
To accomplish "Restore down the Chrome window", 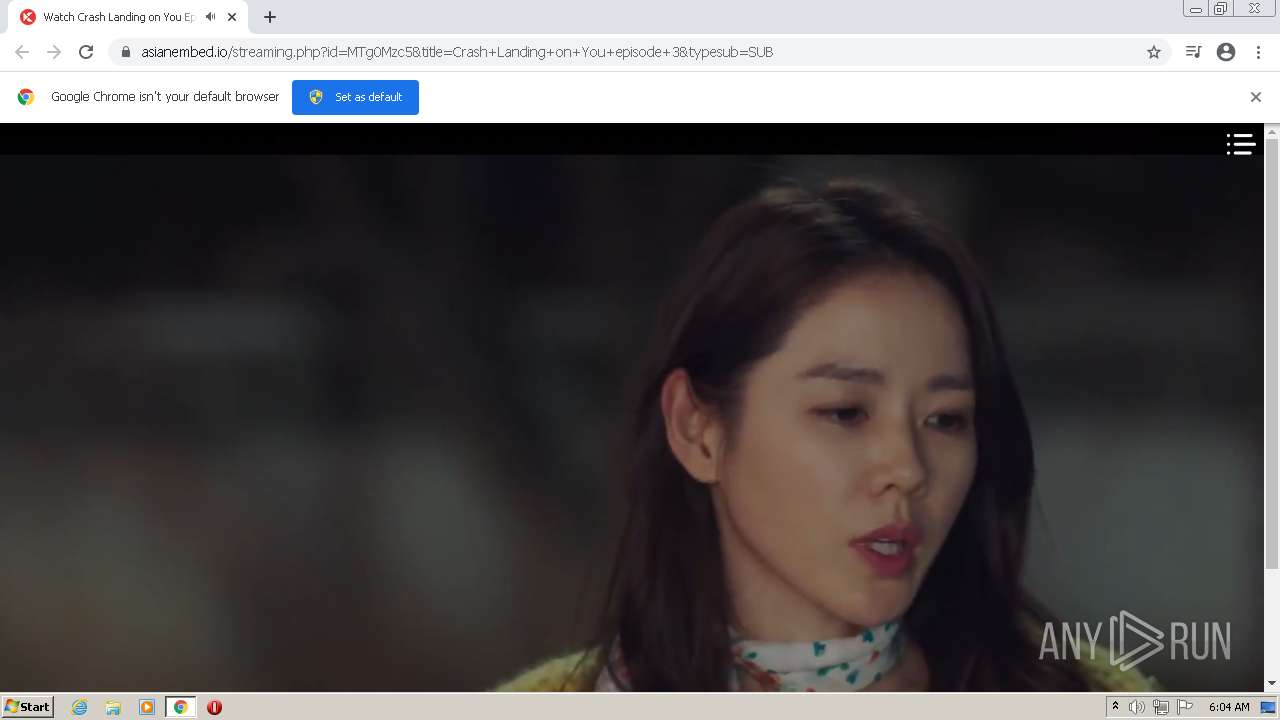I will pos(1221,9).
